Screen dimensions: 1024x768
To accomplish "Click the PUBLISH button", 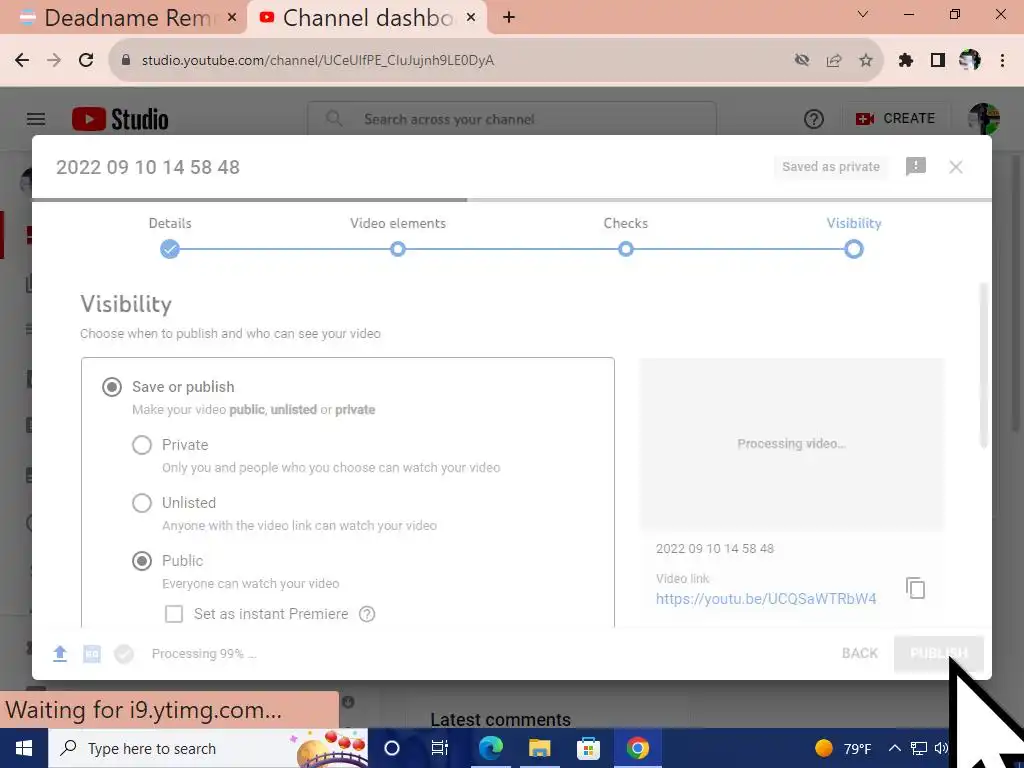I will 938,654.
